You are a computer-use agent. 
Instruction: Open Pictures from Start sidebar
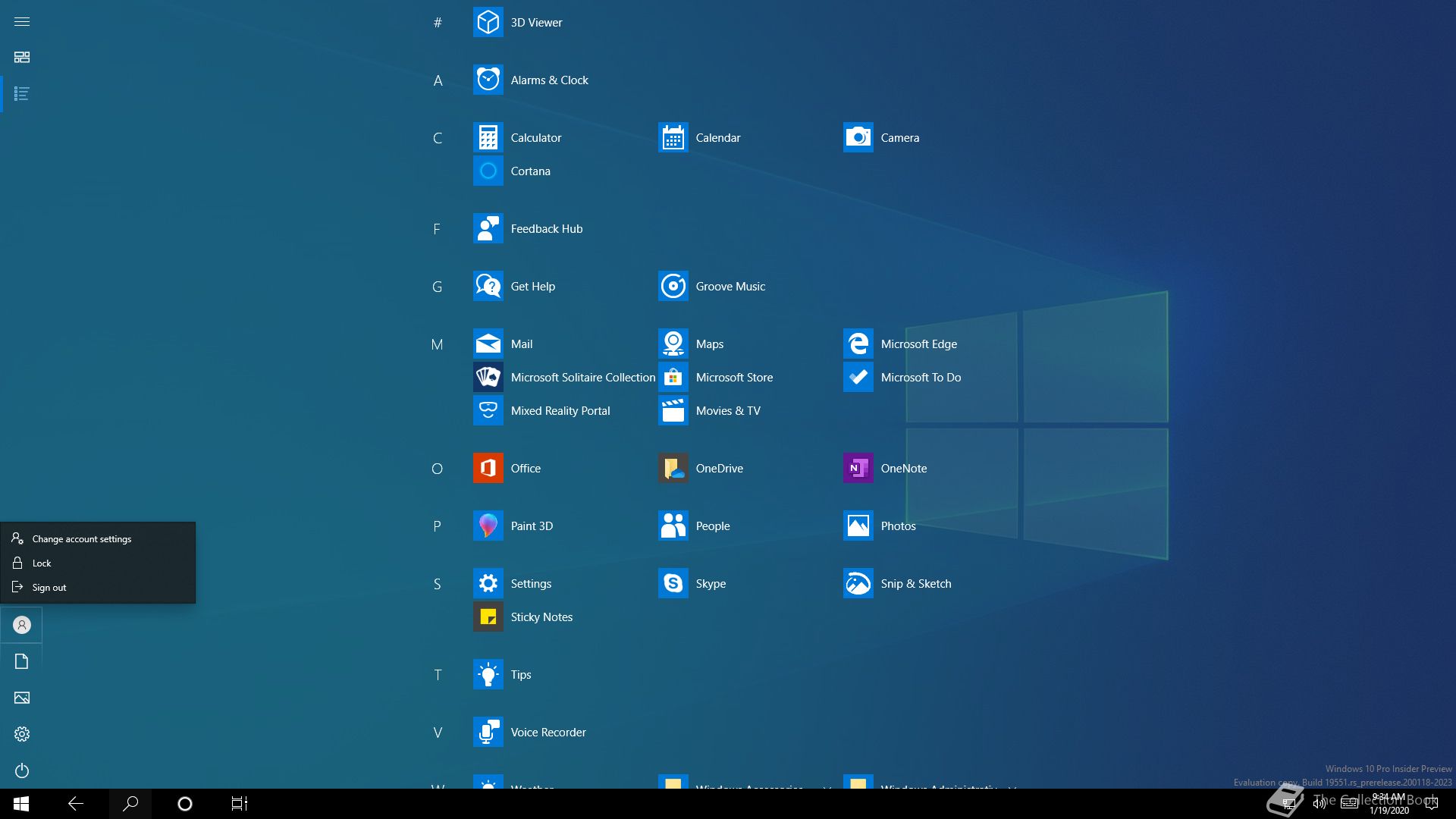22,698
